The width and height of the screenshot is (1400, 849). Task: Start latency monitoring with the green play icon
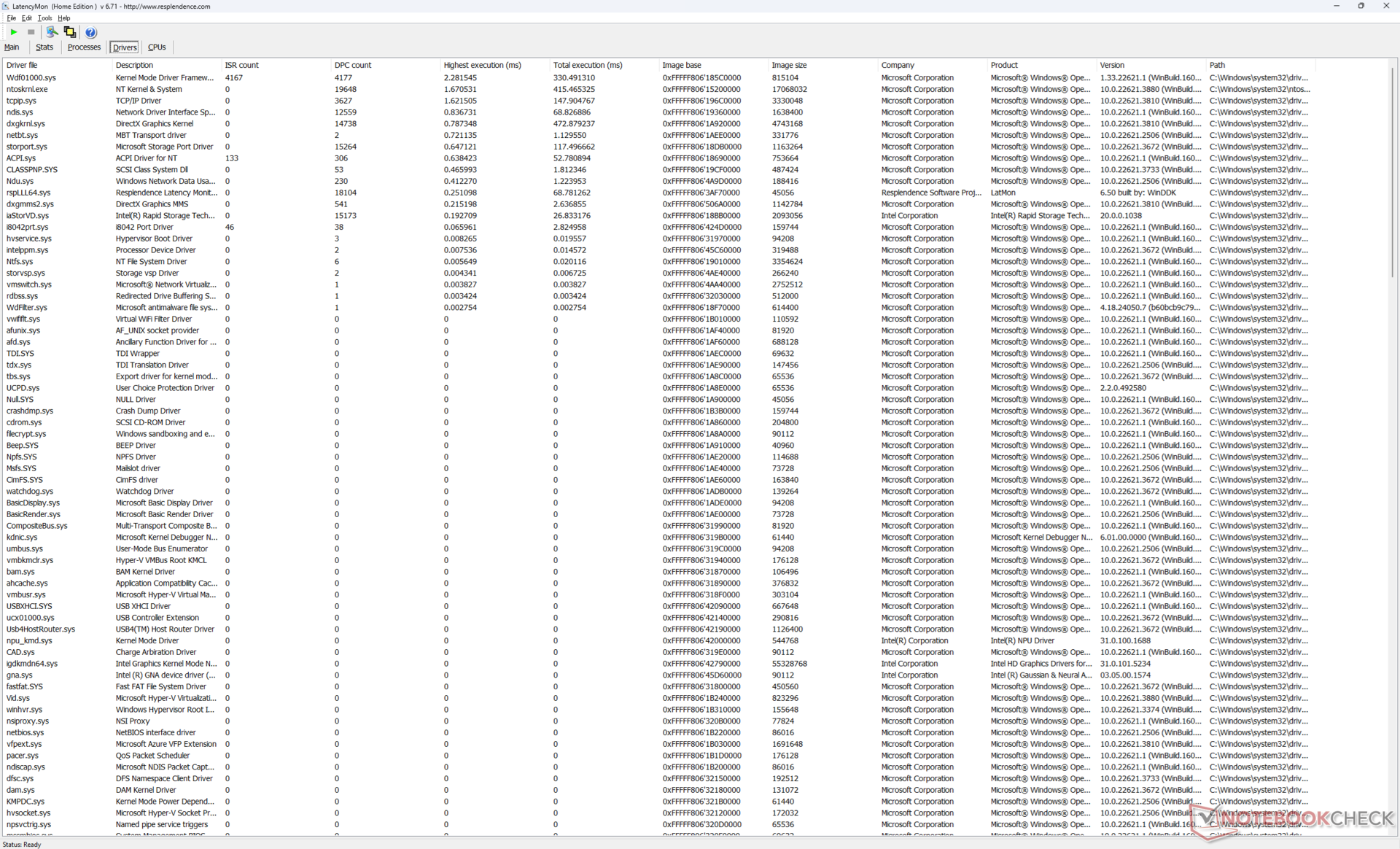pyautogui.click(x=13, y=32)
